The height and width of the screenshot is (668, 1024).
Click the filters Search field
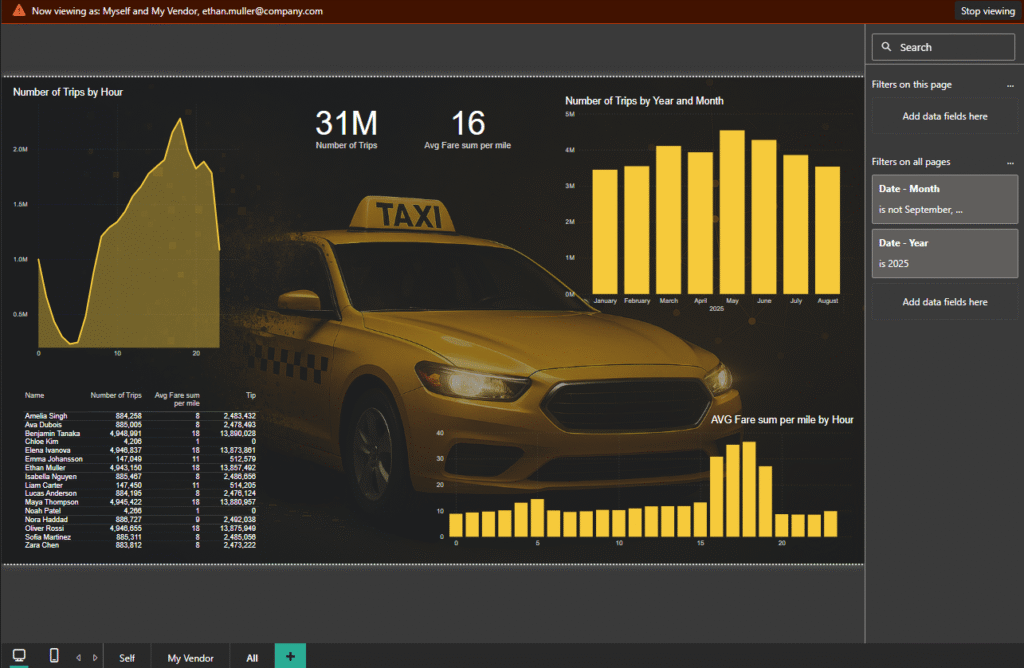coord(944,47)
